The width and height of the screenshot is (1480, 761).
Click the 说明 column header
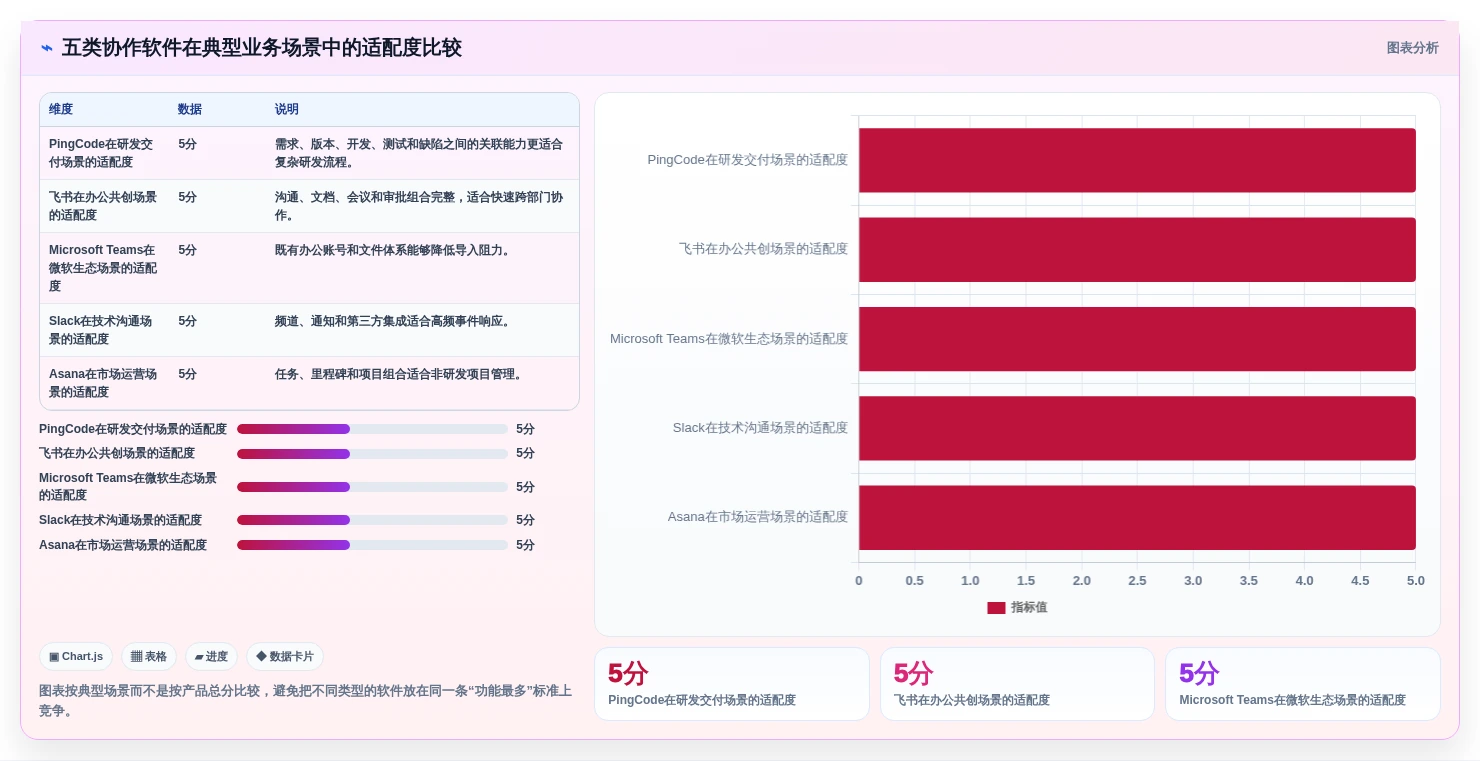click(x=287, y=110)
